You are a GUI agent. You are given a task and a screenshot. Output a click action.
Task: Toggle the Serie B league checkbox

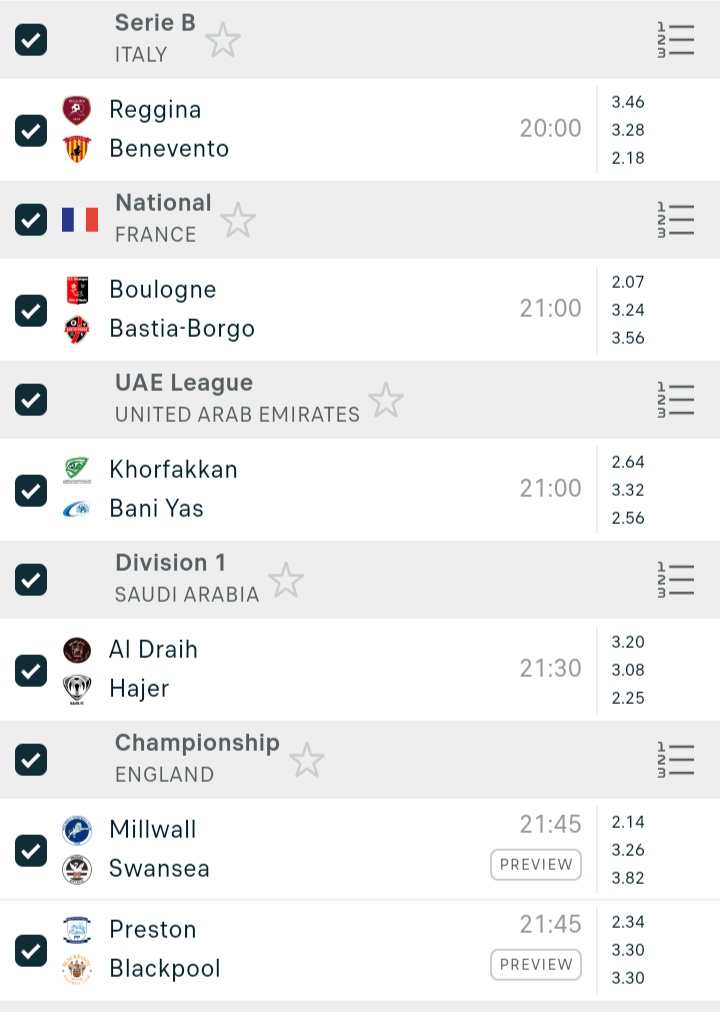pos(31,40)
